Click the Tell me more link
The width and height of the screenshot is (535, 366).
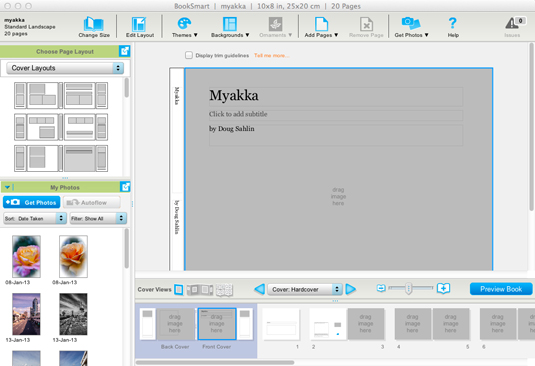pyautogui.click(x=271, y=55)
